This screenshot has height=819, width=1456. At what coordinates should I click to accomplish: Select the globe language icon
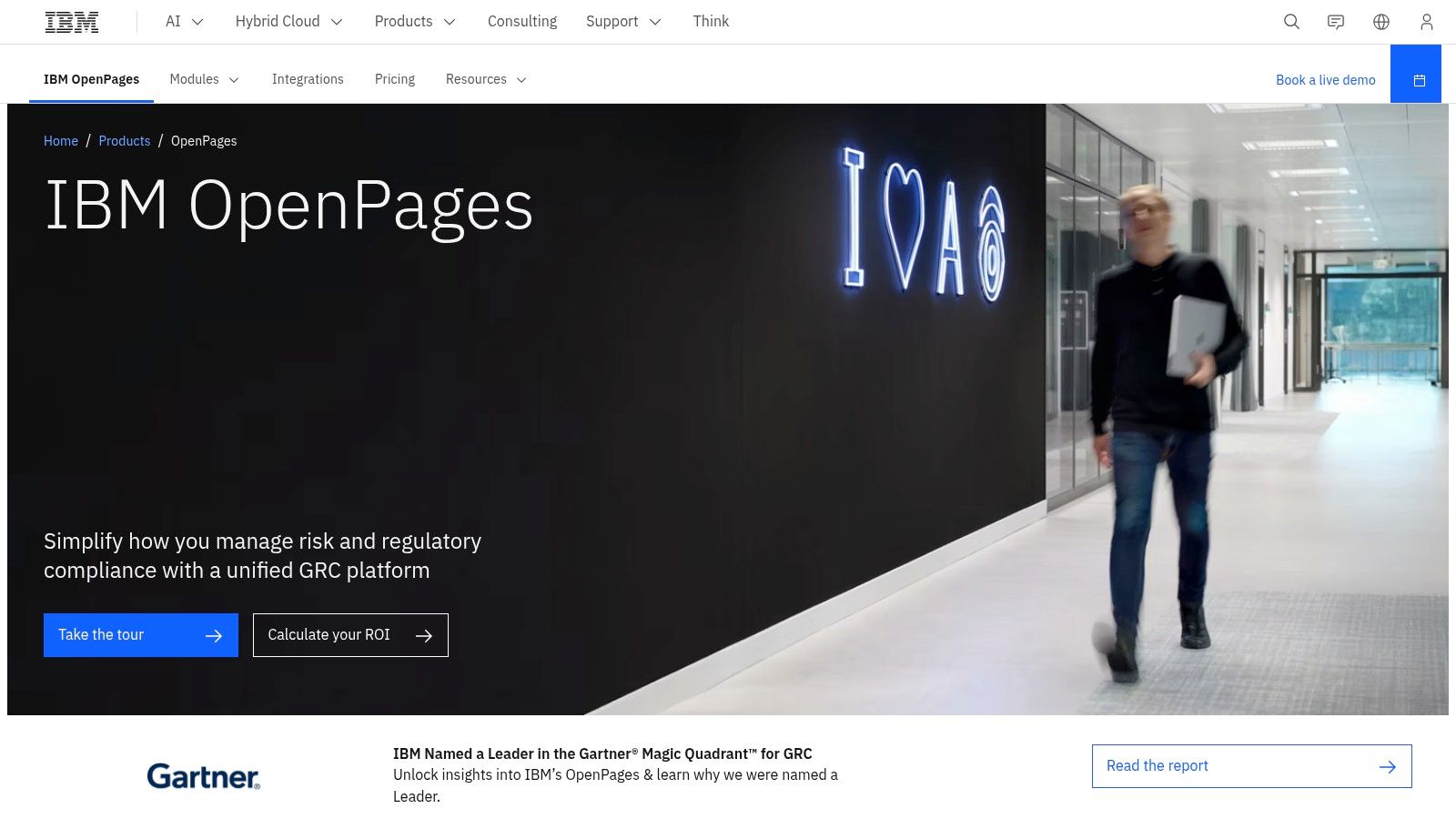tap(1380, 21)
